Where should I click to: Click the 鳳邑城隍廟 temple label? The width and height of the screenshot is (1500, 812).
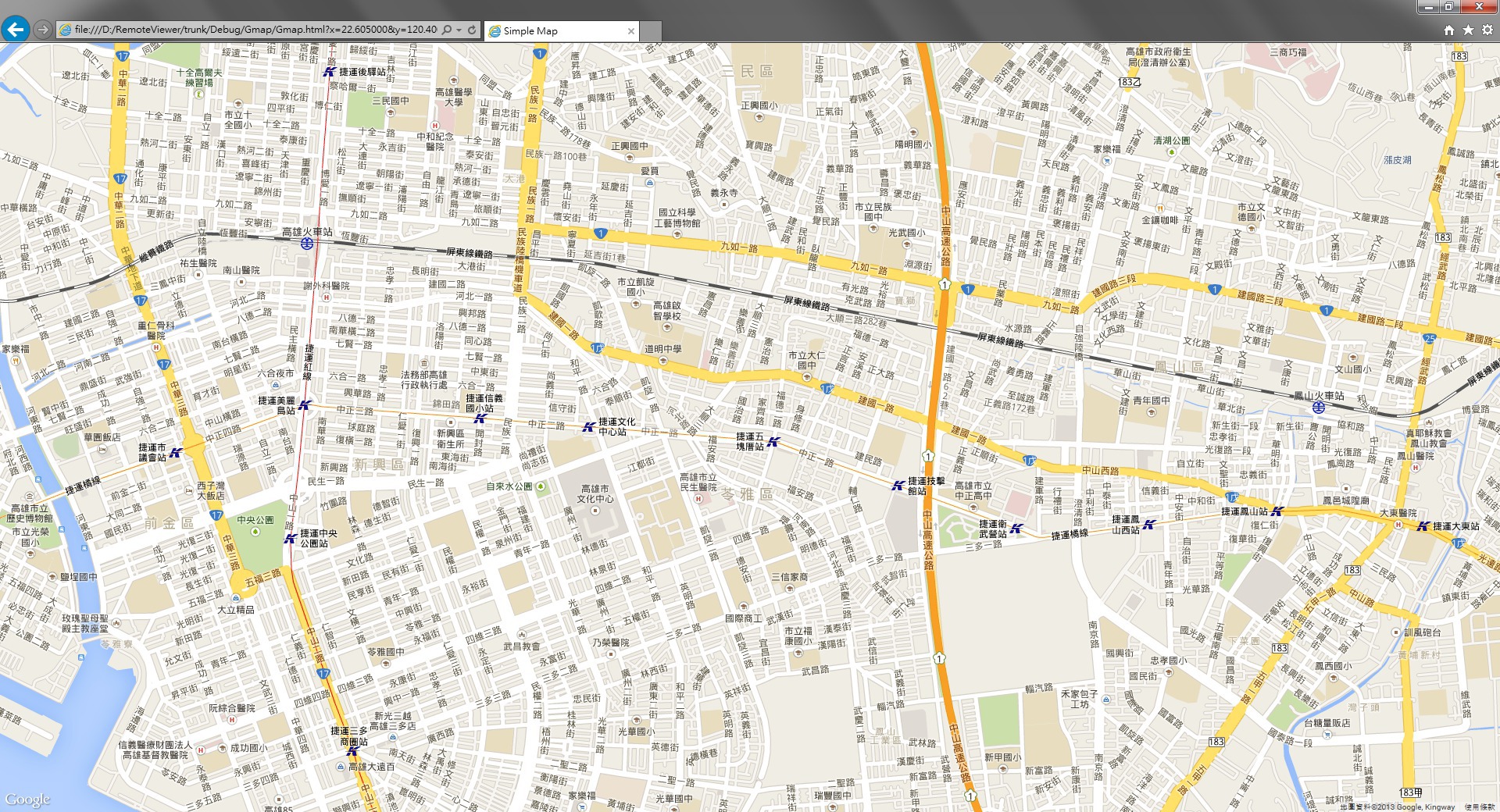[1345, 500]
